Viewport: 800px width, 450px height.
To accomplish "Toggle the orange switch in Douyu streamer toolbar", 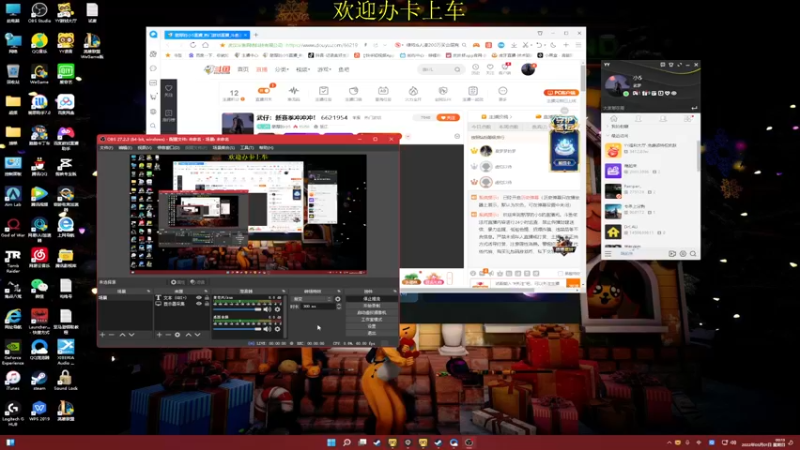I will (x=264, y=90).
